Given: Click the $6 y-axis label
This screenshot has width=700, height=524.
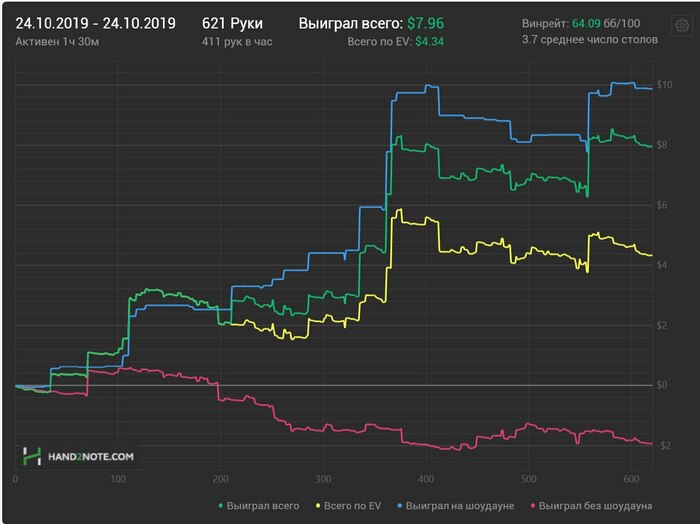Looking at the screenshot, I should pos(662,205).
